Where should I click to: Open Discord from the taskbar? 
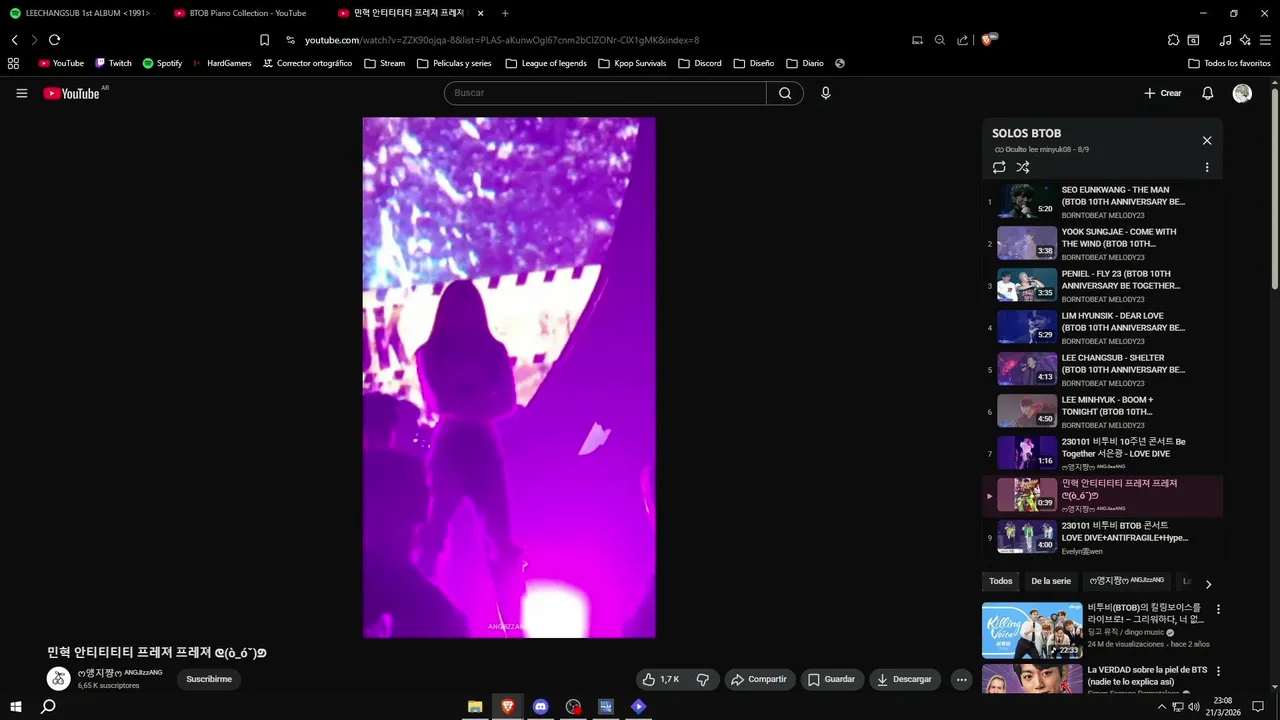[541, 706]
